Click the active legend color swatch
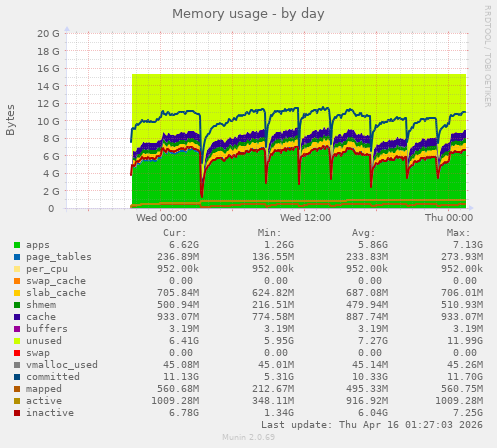Screen dimensions: 497x448 tap(17, 401)
